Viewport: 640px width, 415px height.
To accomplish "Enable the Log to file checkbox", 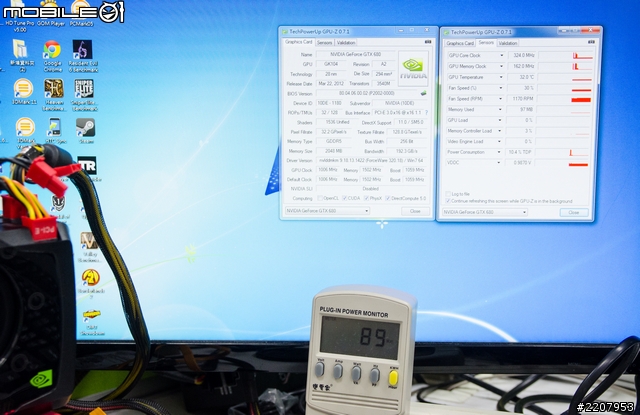I will (448, 194).
